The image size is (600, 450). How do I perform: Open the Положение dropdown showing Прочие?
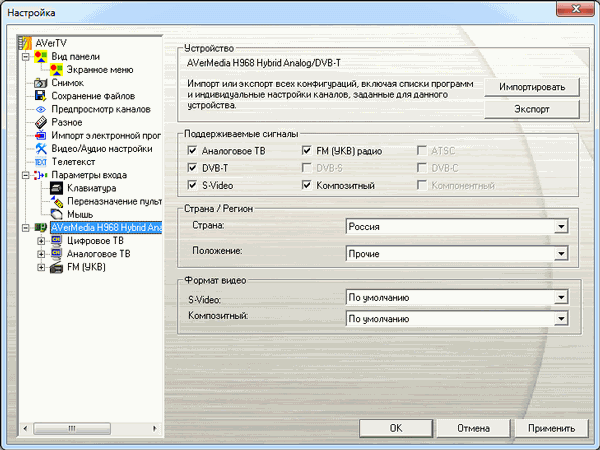[x=457, y=253]
